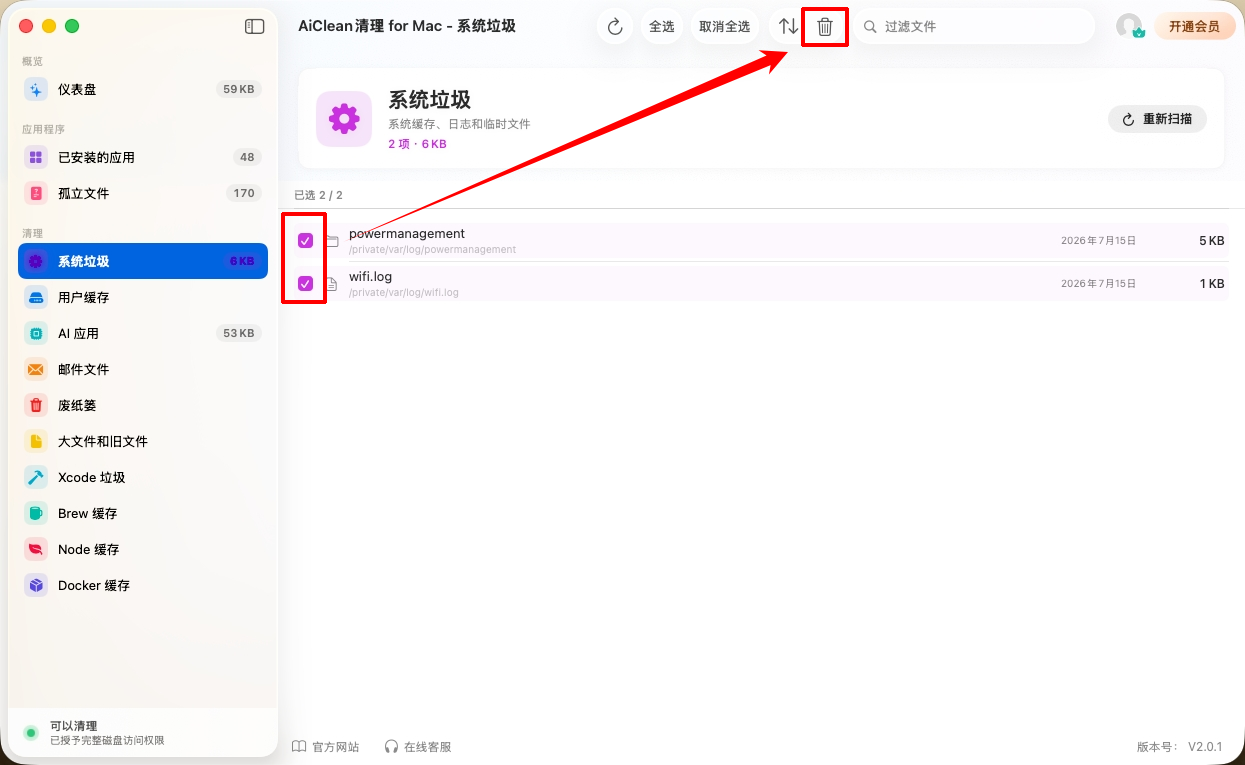The width and height of the screenshot is (1245, 765).
Task: Click the trash delete icon in toolbar
Action: tap(825, 27)
